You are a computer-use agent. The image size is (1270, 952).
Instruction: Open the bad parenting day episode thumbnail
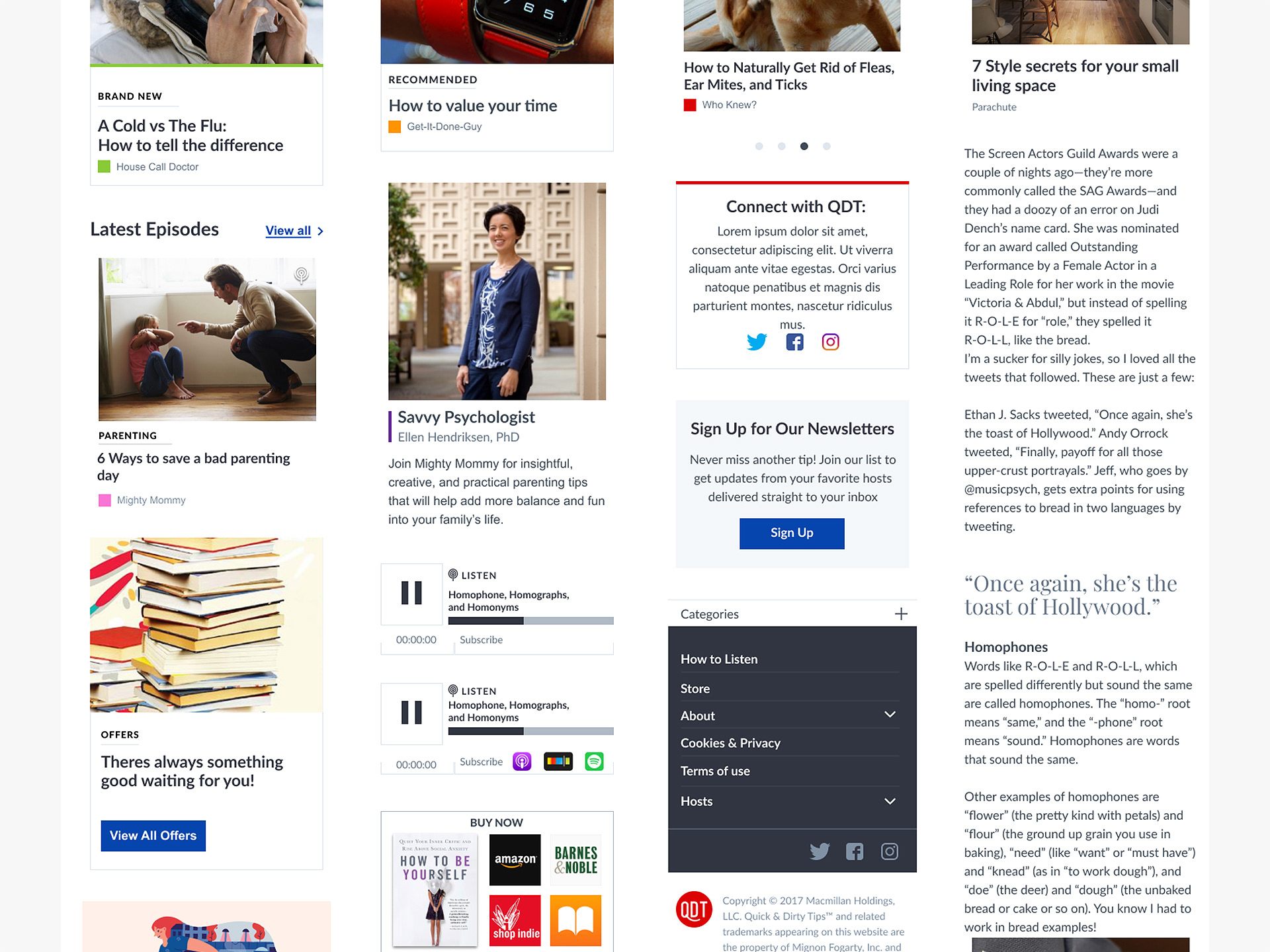click(207, 340)
